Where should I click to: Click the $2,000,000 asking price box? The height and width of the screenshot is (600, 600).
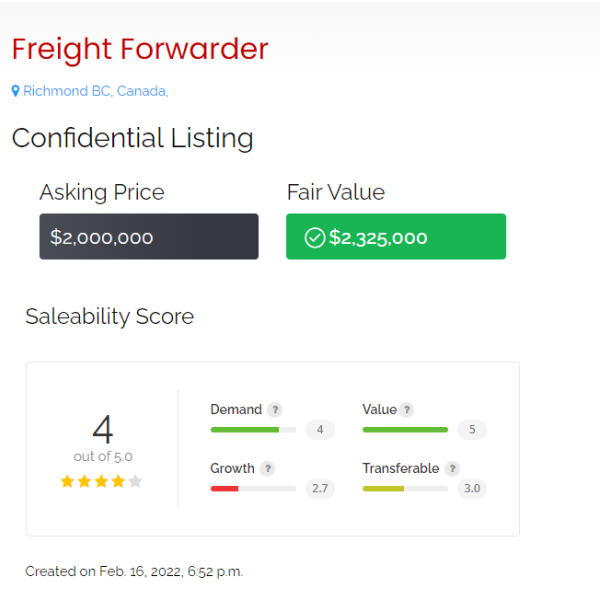click(149, 236)
